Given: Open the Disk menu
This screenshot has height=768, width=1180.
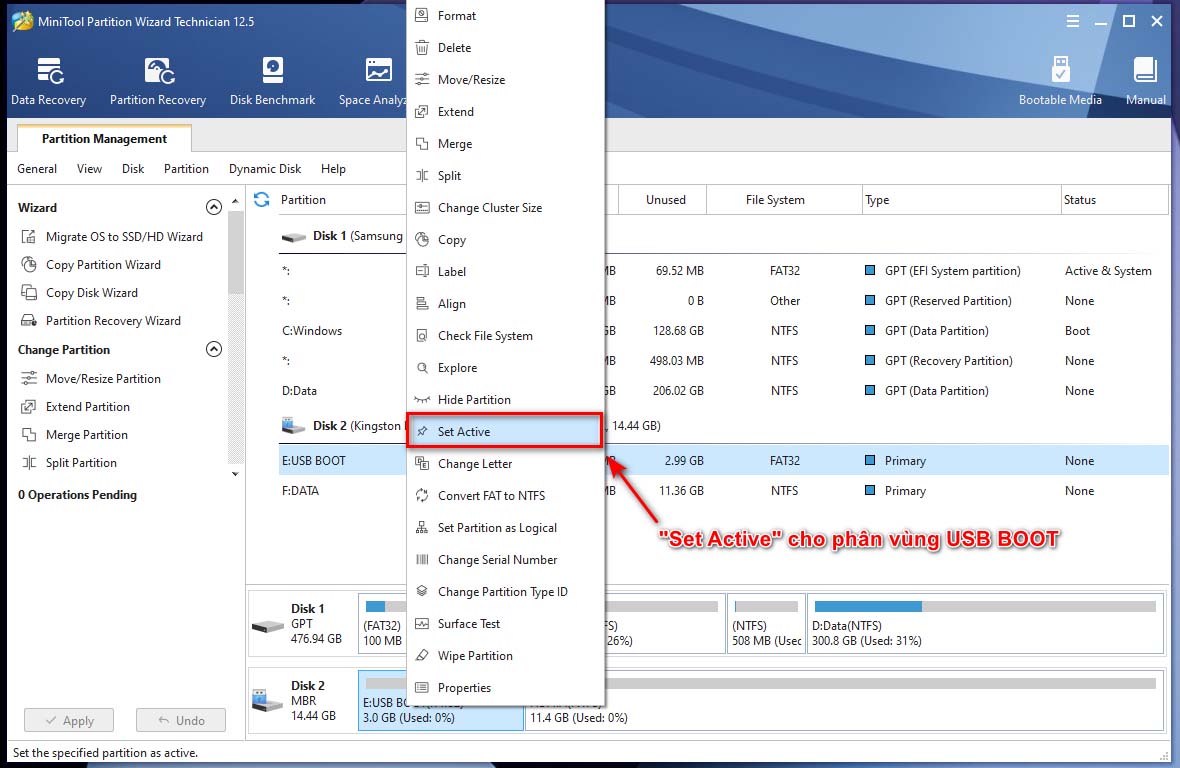Looking at the screenshot, I should click(x=133, y=168).
